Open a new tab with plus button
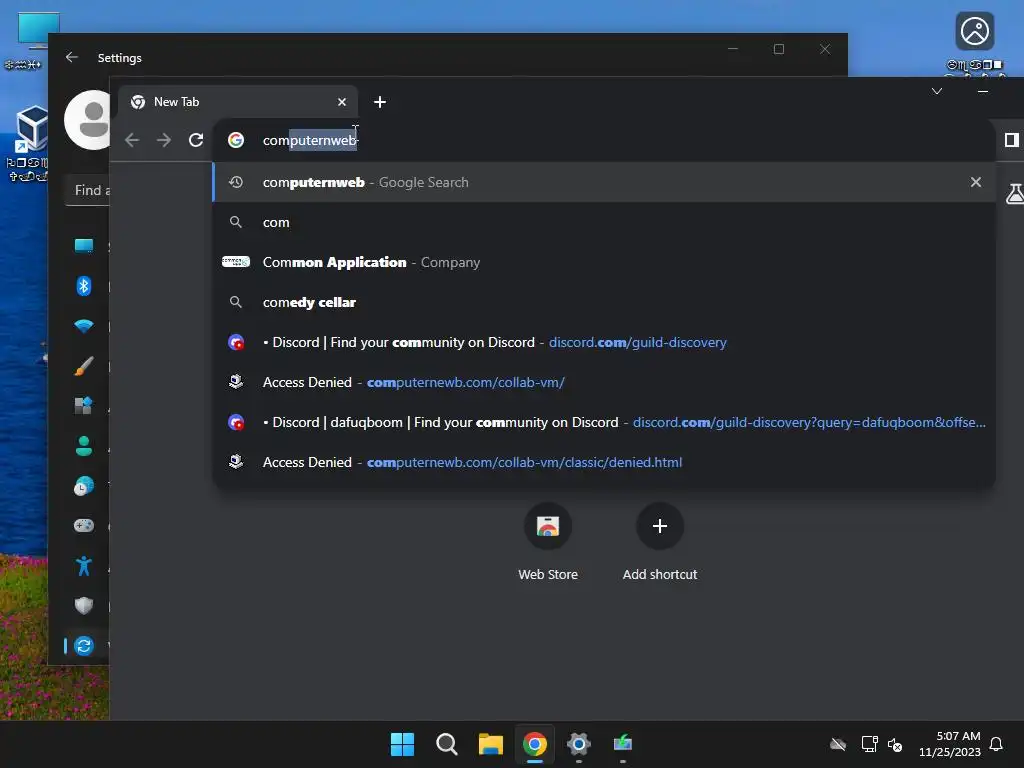This screenshot has height=768, width=1024. [379, 102]
